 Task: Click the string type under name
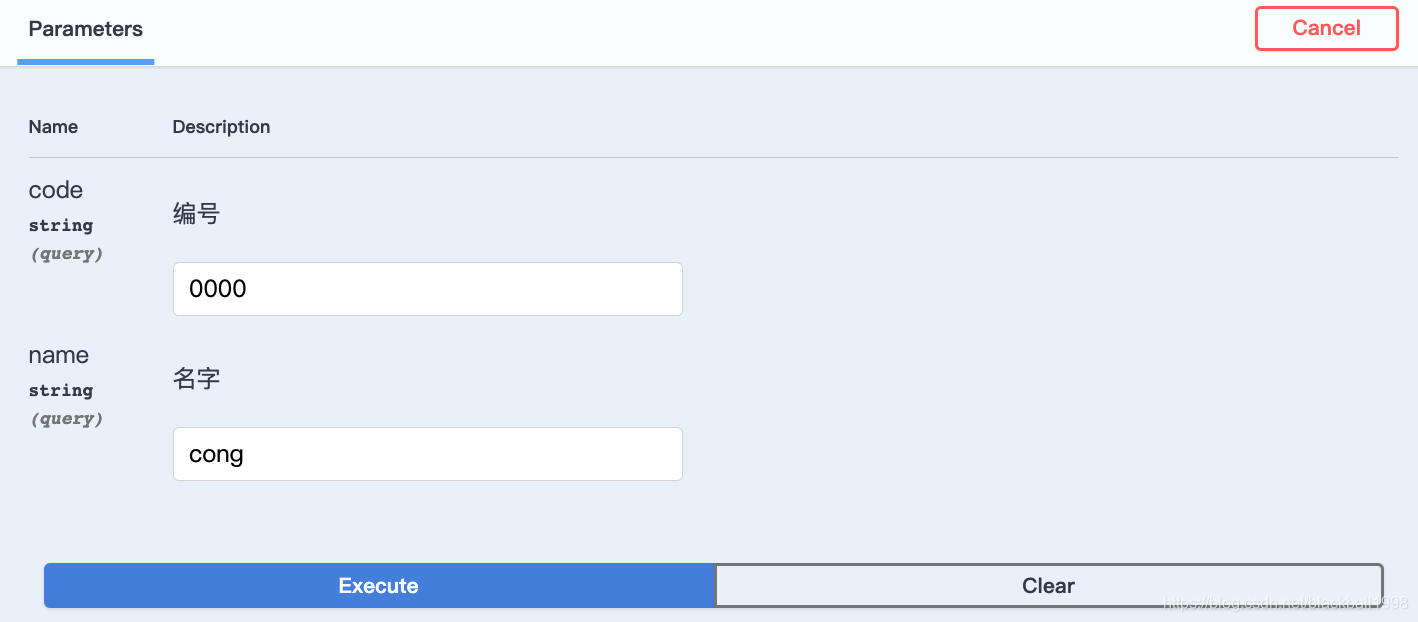tap(61, 390)
